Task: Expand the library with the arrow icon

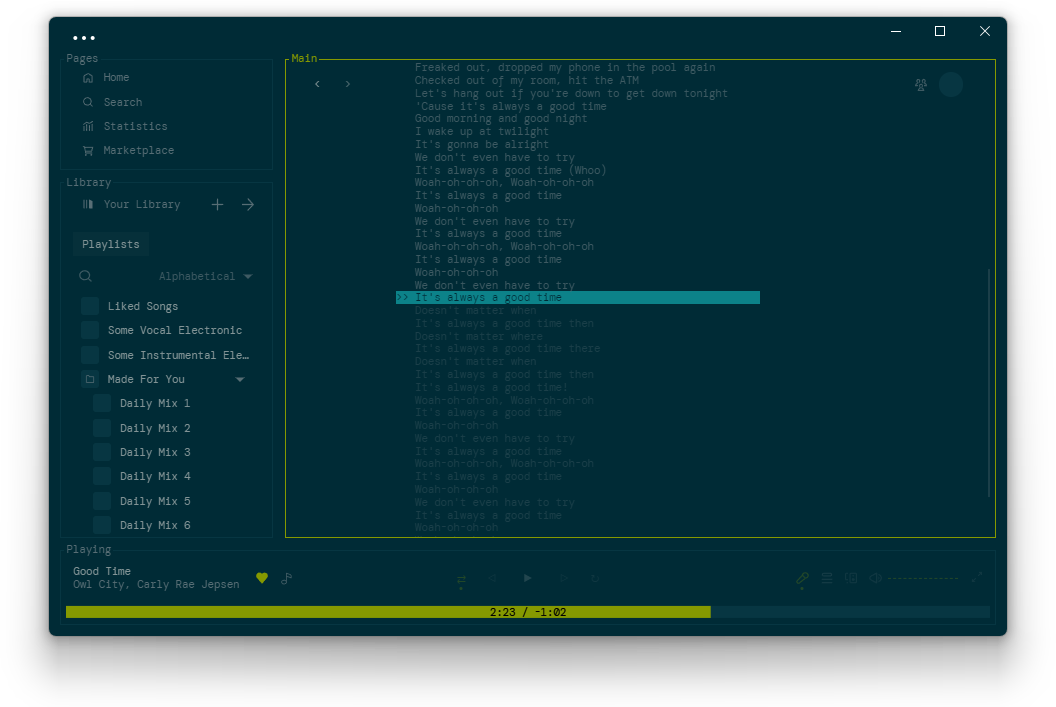Action: pyautogui.click(x=248, y=205)
